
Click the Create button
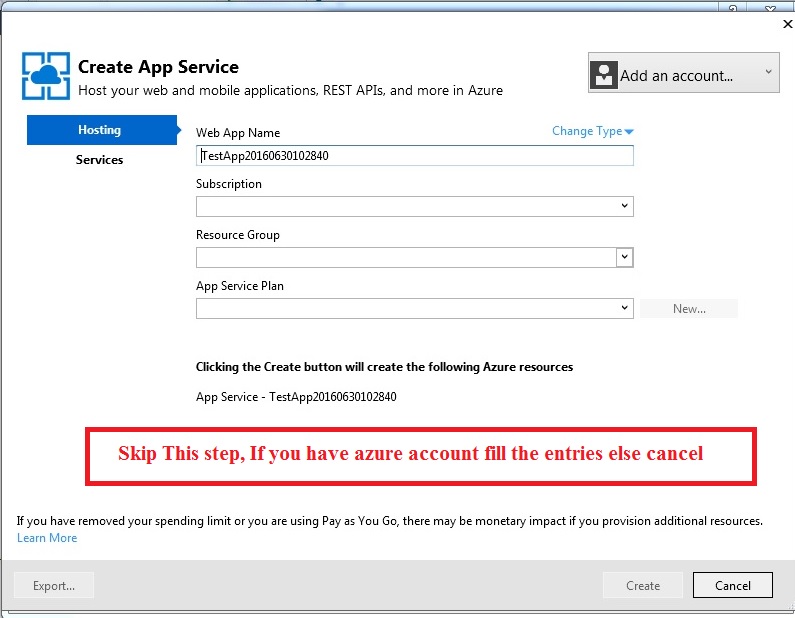643,586
